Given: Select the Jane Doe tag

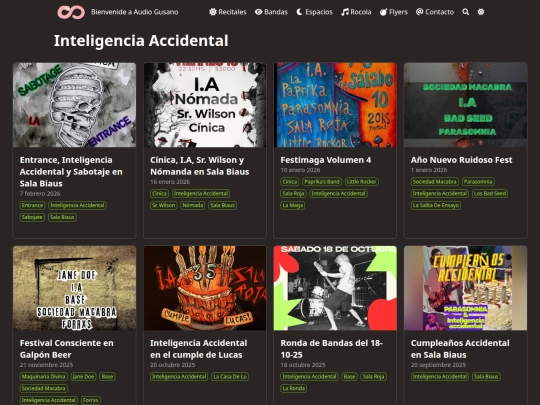Looking at the screenshot, I should (83, 376).
